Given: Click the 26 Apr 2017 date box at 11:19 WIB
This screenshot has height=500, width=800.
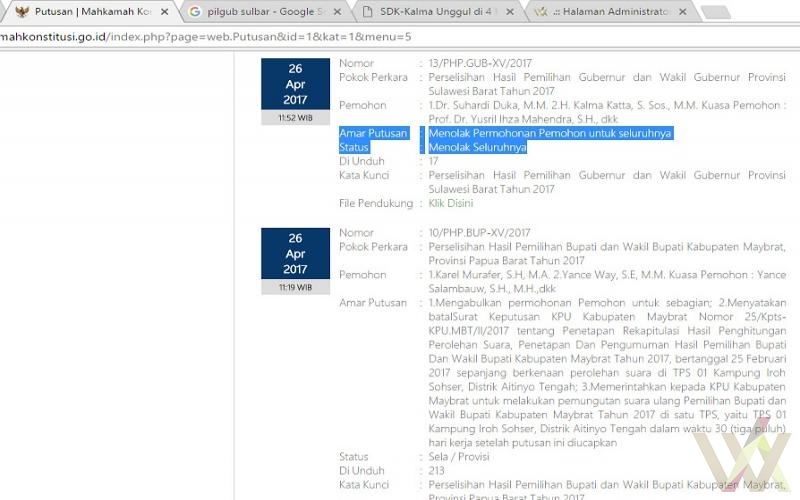Looking at the screenshot, I should 295,254.
